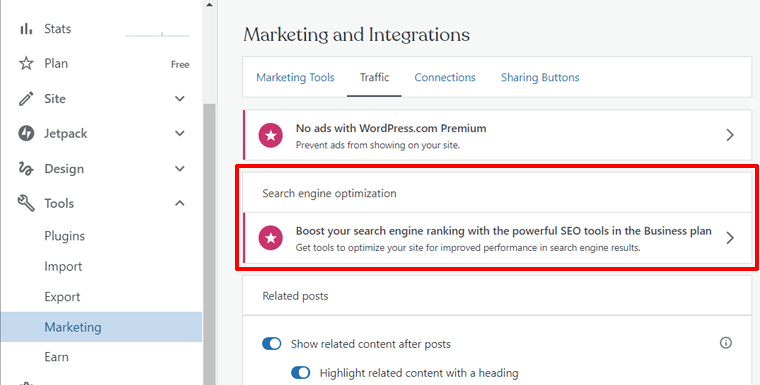Open Earn in the sidebar
This screenshot has height=385, width=760.
coord(56,357)
